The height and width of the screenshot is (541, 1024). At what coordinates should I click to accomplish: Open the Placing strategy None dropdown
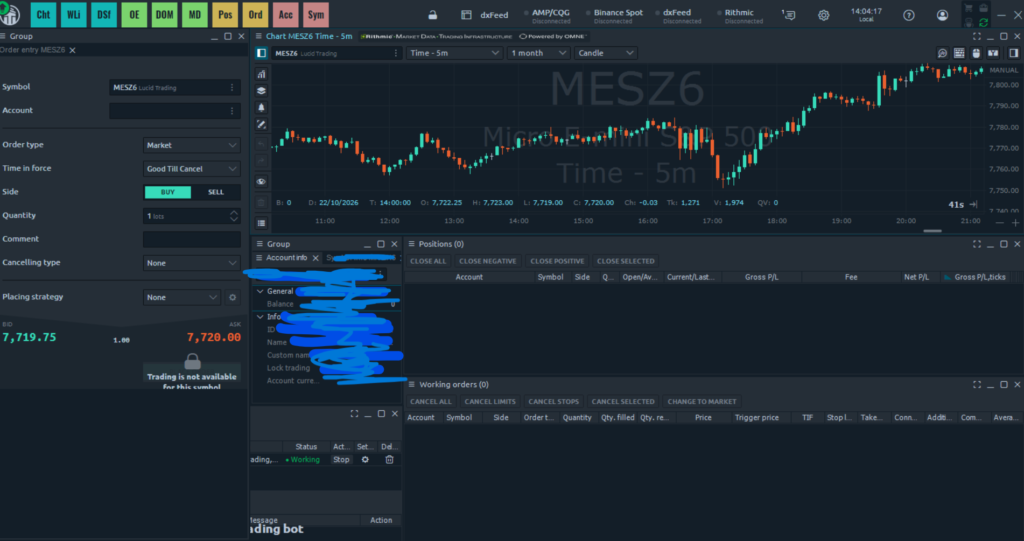coord(182,297)
